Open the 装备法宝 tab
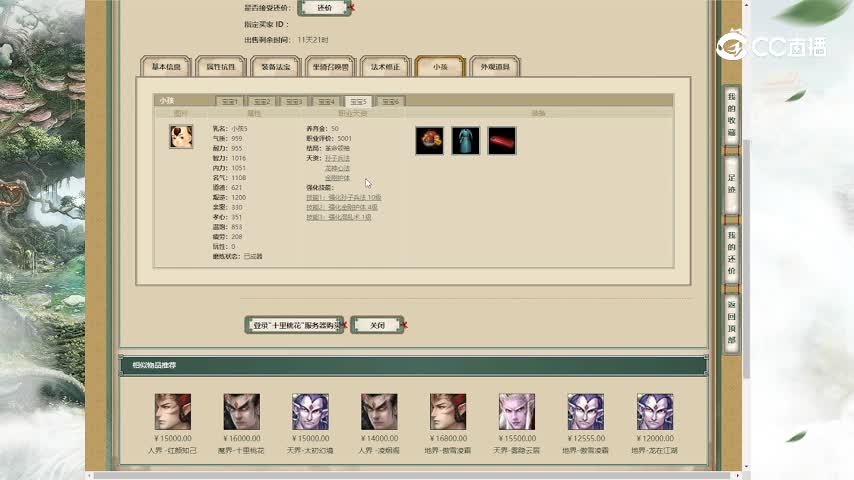854x480 pixels. 276,66
